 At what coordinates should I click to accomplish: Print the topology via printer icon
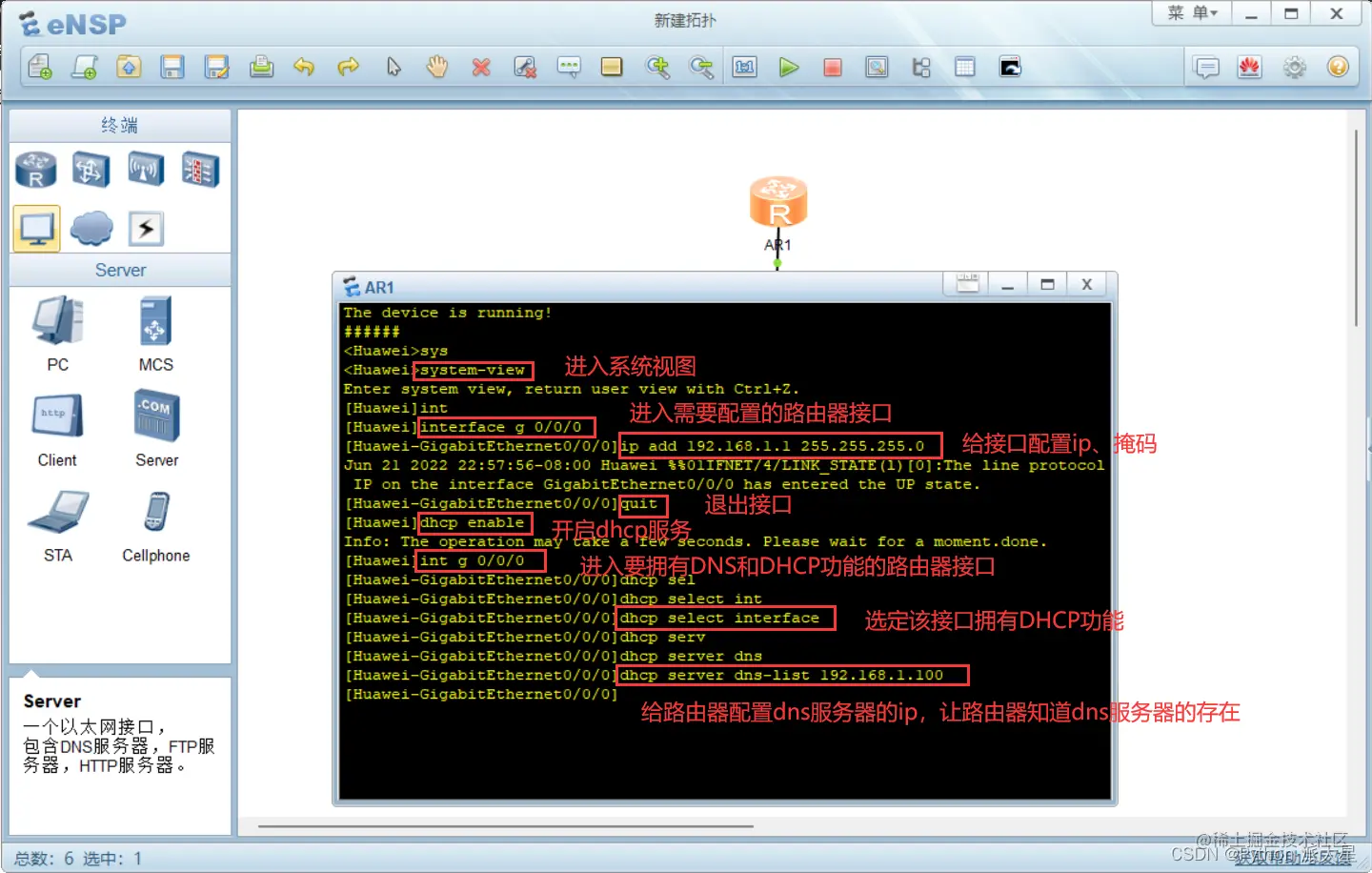[261, 67]
